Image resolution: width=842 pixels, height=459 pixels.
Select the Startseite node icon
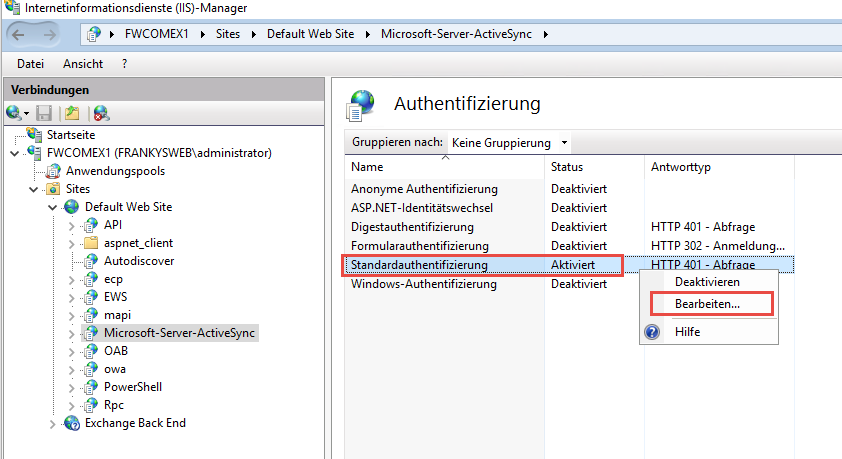[36, 135]
